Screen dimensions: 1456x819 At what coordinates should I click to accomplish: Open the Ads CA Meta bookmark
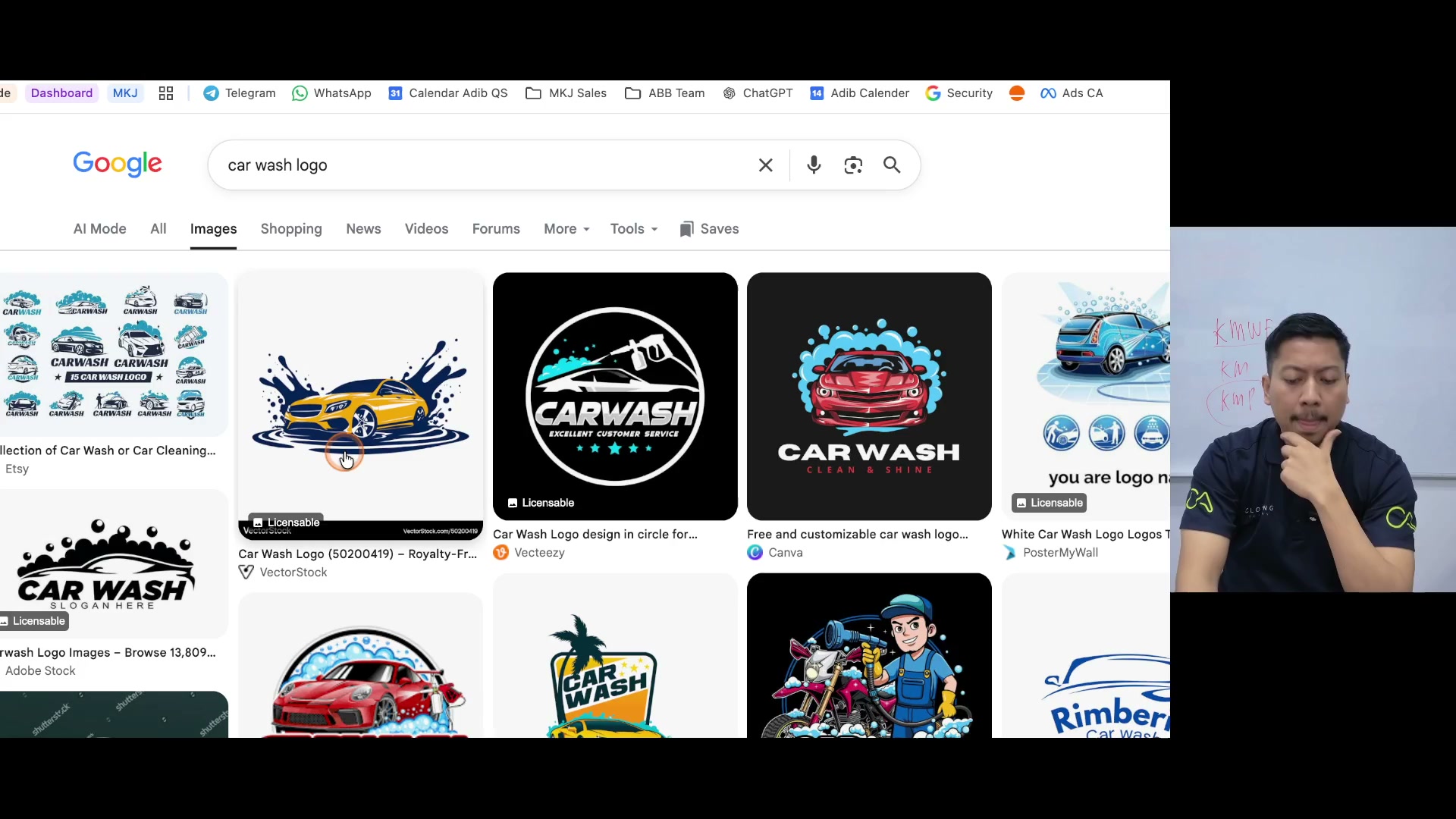1072,93
